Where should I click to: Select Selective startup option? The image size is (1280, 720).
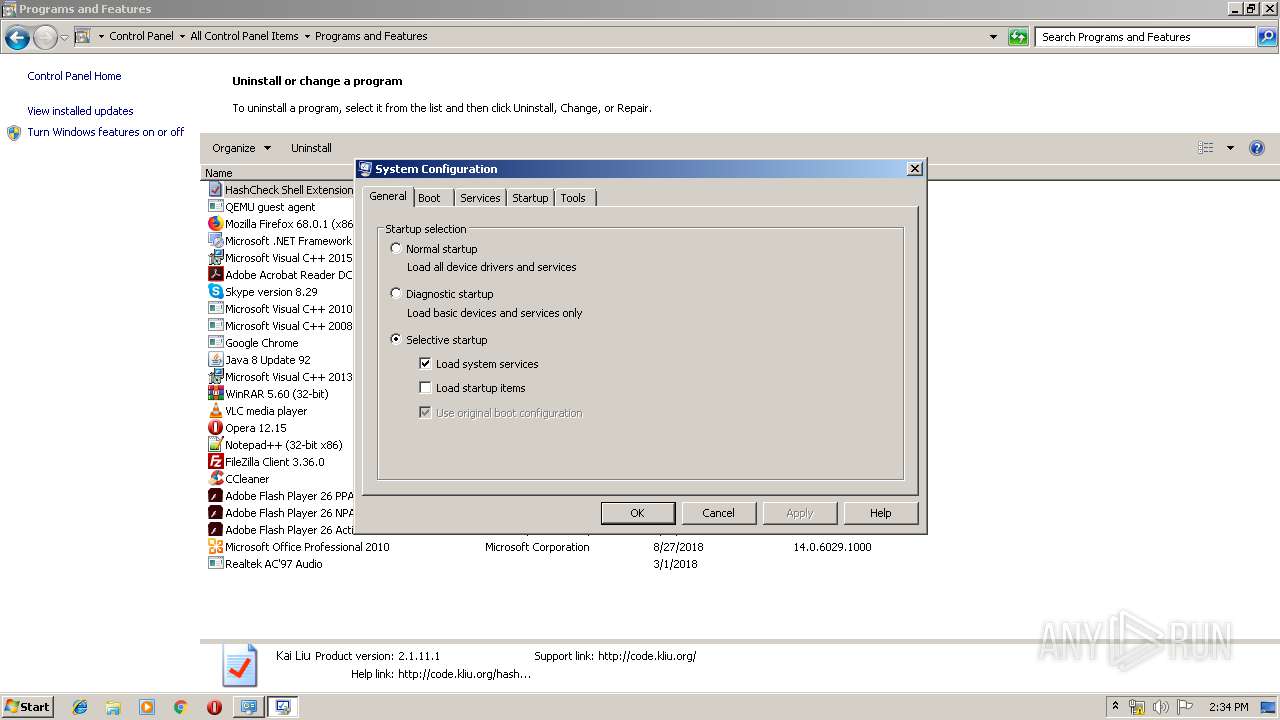pyautogui.click(x=396, y=340)
